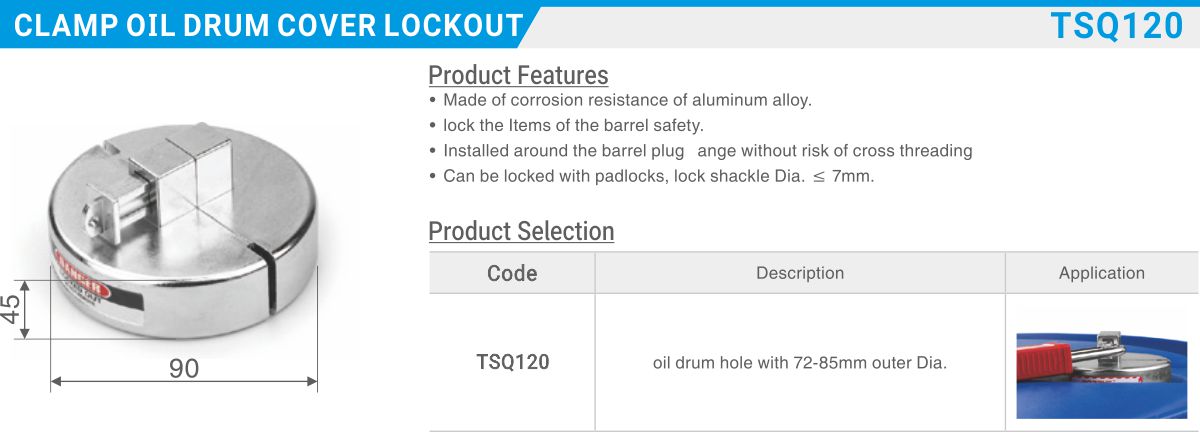The width and height of the screenshot is (1200, 432).
Task: Select the TSQ120 code cell
Action: point(512,362)
